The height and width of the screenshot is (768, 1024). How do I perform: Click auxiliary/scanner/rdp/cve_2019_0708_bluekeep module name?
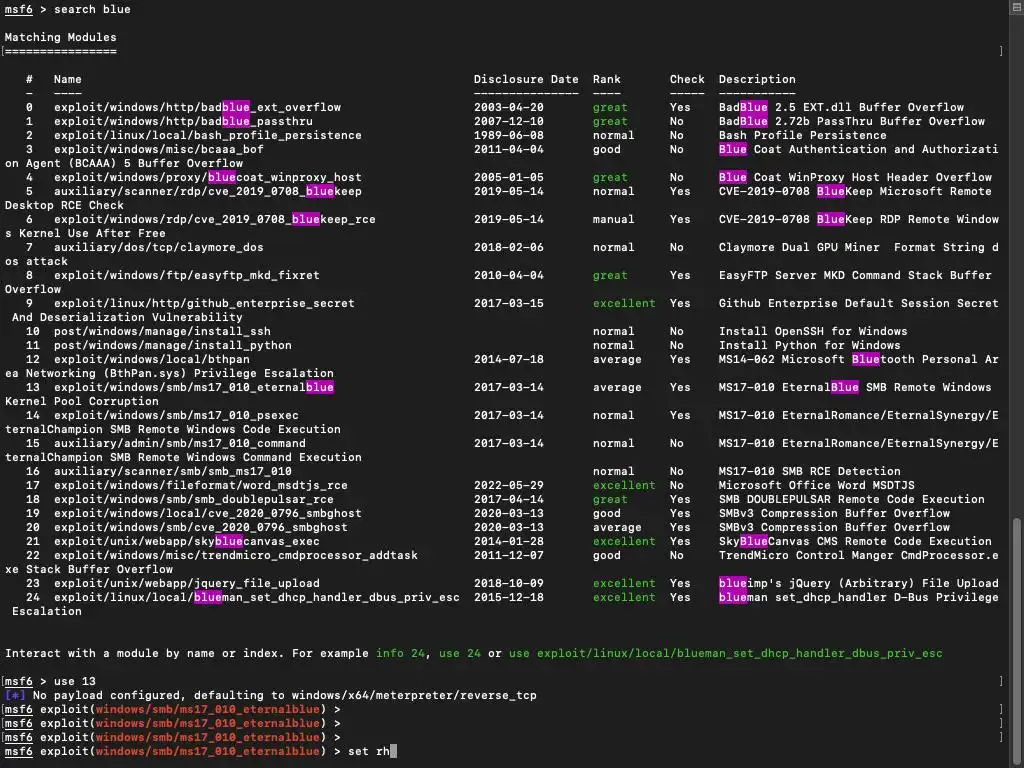(208, 191)
